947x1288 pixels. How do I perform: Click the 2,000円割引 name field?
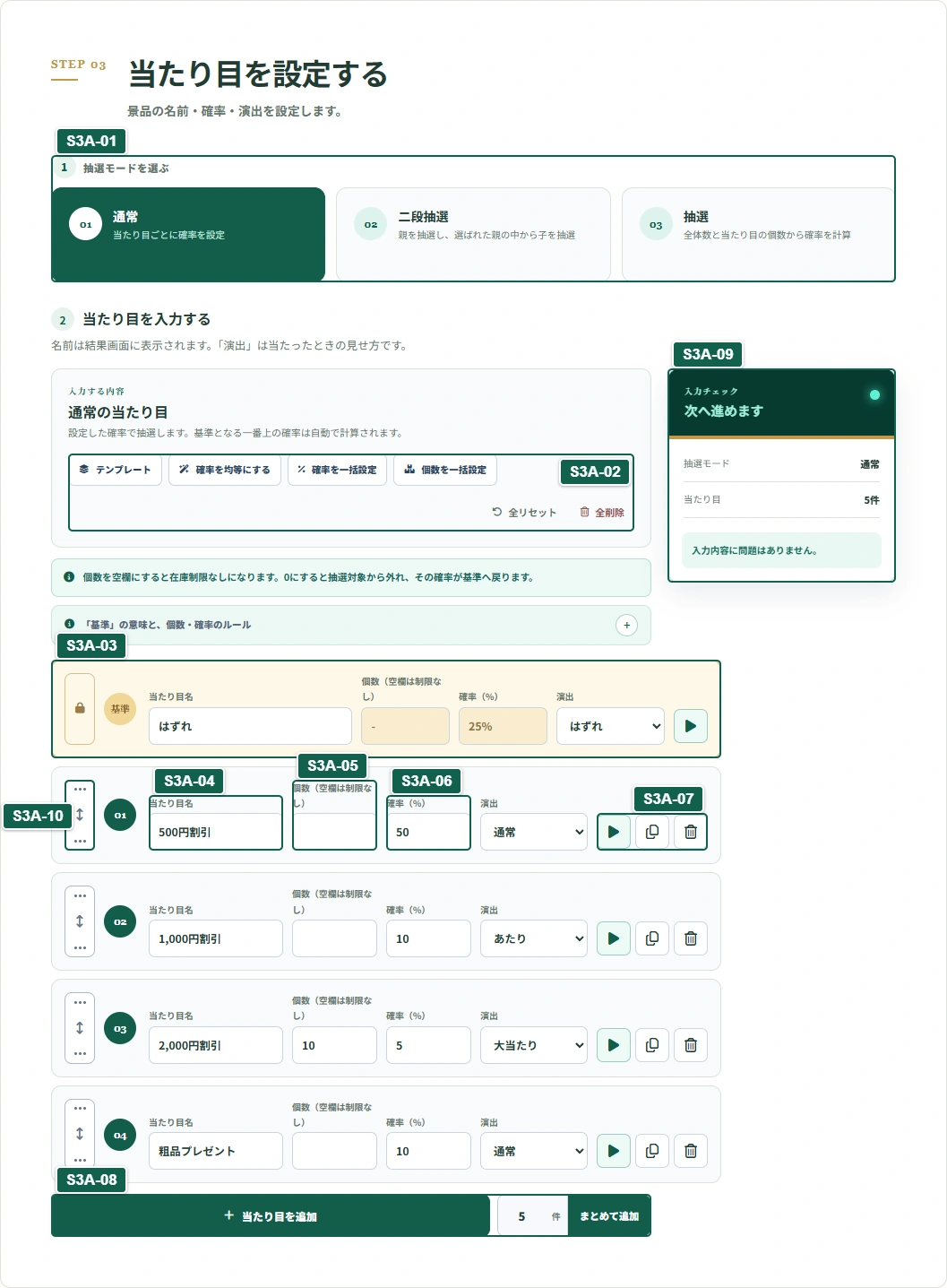tap(216, 1045)
